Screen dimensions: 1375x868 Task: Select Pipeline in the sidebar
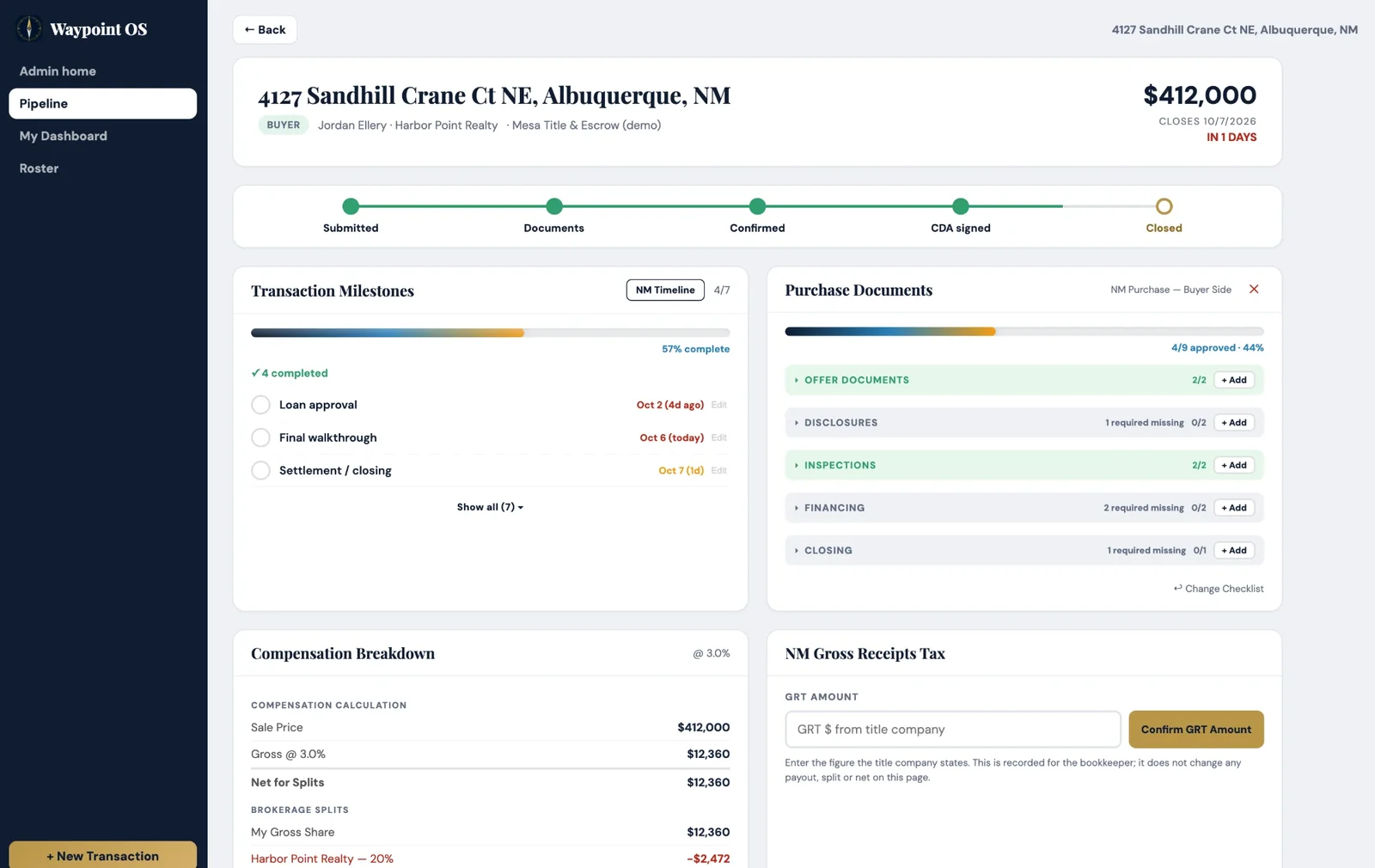coord(102,103)
